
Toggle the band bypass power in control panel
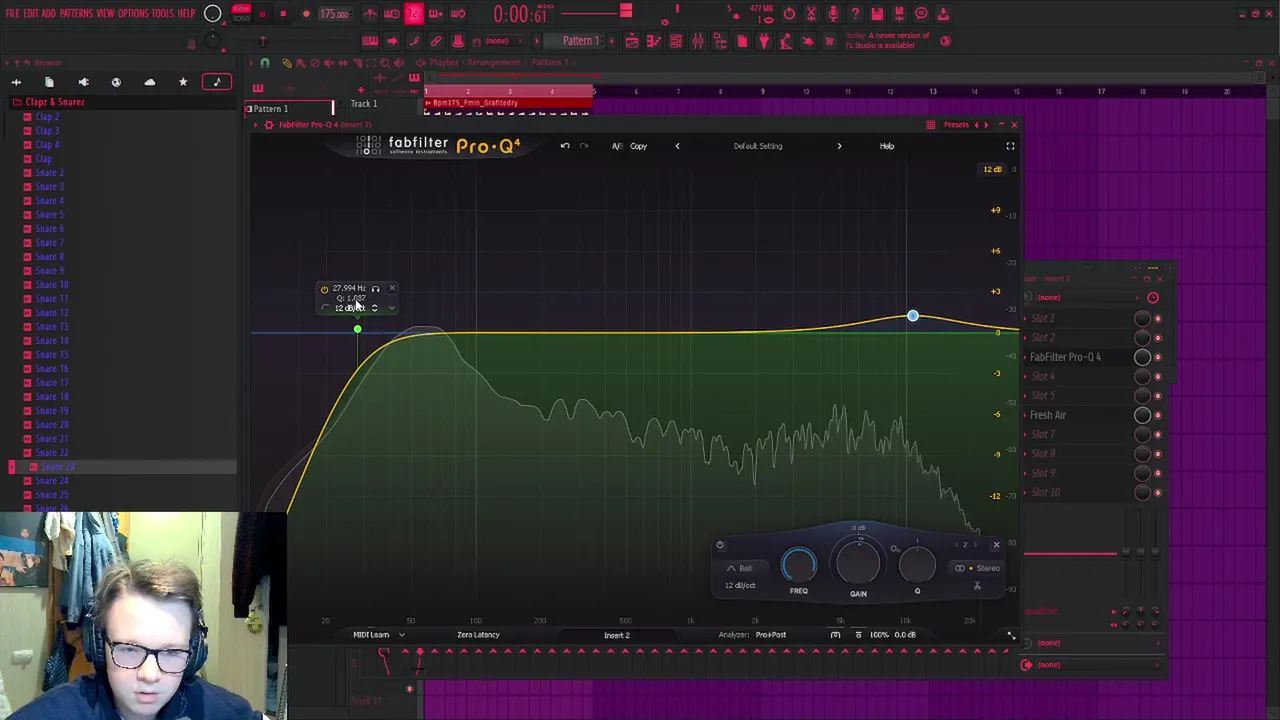coord(720,545)
